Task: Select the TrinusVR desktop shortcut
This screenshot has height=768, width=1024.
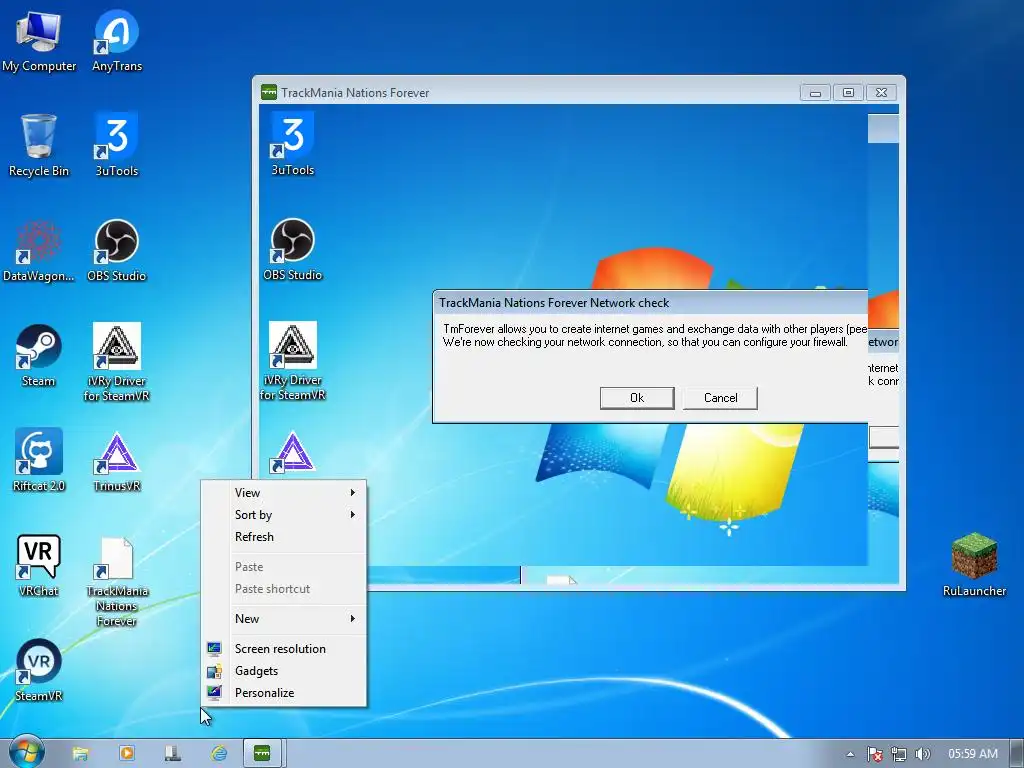Action: [x=117, y=461]
